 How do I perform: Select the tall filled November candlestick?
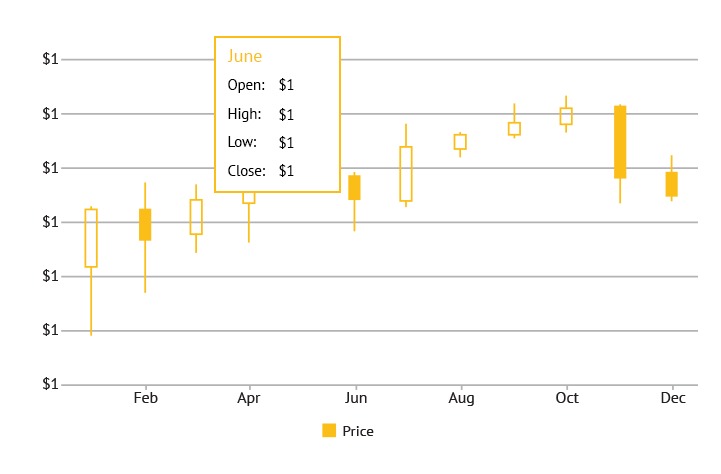620,142
